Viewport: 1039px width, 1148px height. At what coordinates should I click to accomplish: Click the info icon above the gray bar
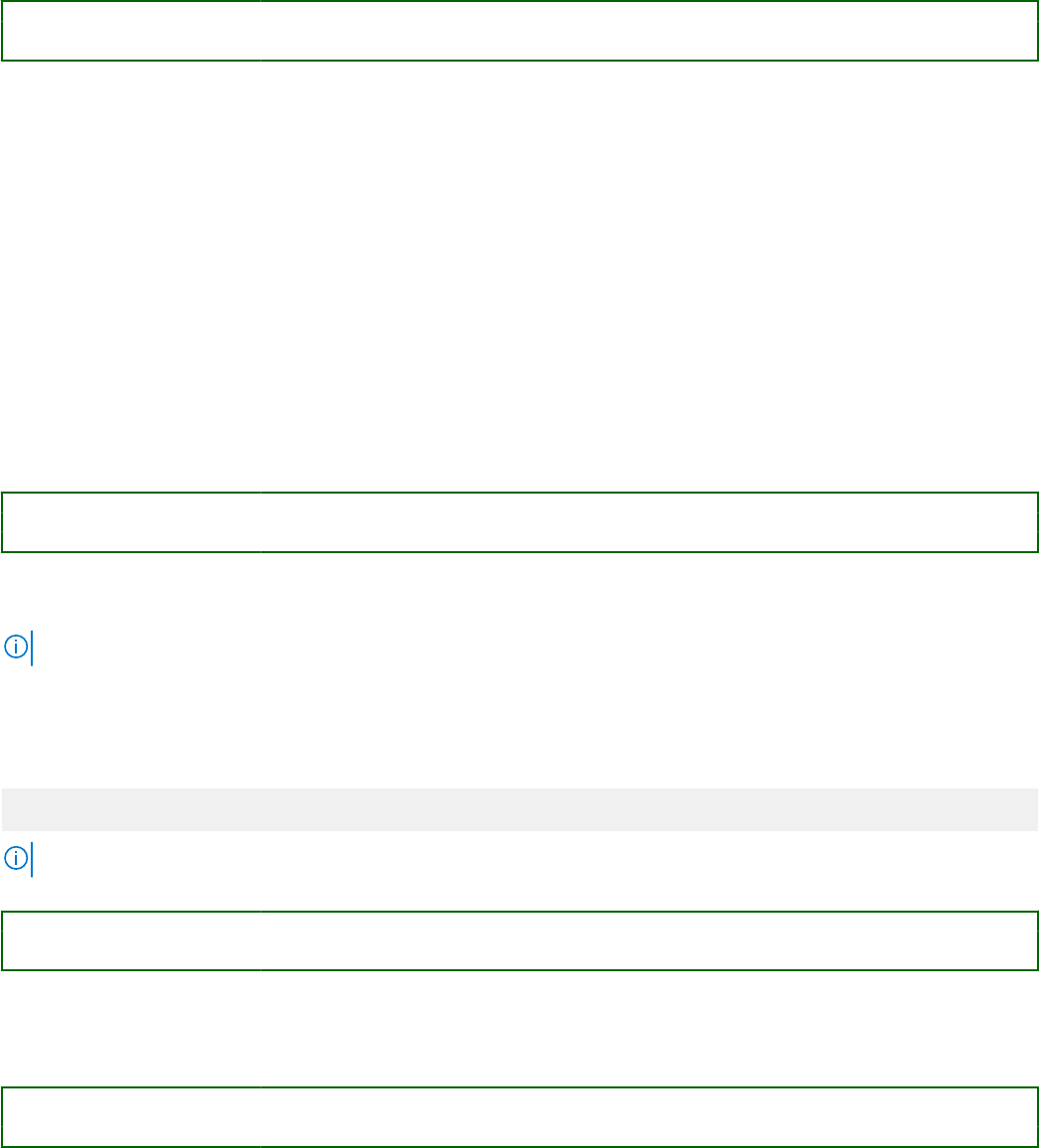(x=15, y=646)
